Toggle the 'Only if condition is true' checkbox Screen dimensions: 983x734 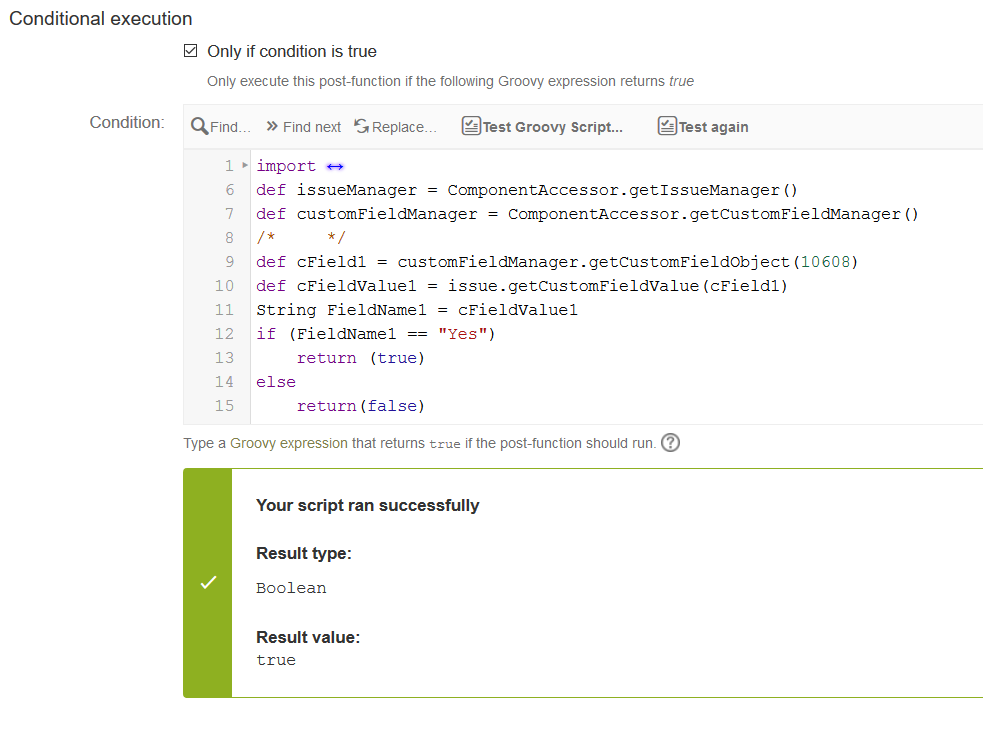tap(191, 51)
